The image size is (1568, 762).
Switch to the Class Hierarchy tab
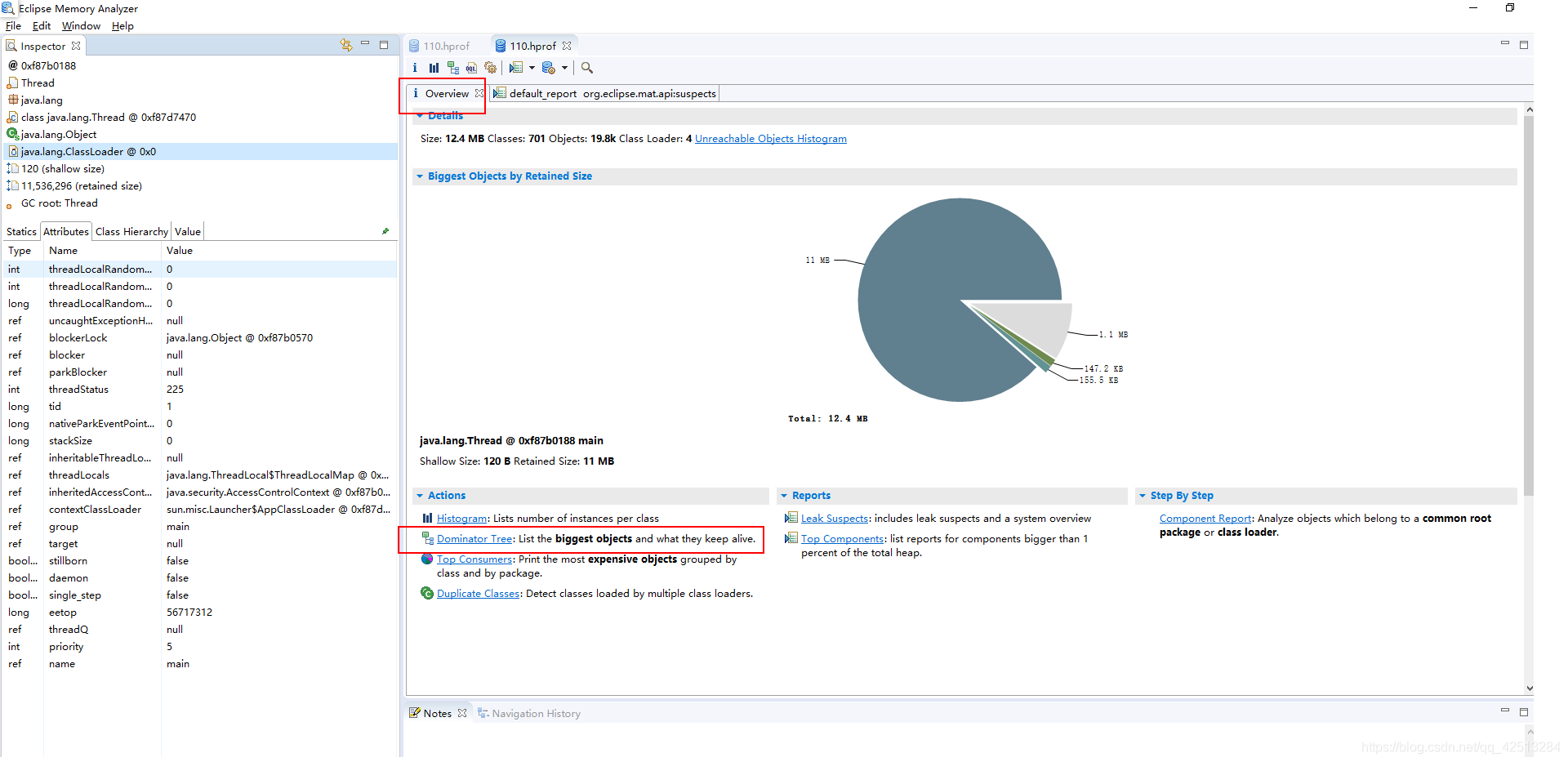point(131,232)
